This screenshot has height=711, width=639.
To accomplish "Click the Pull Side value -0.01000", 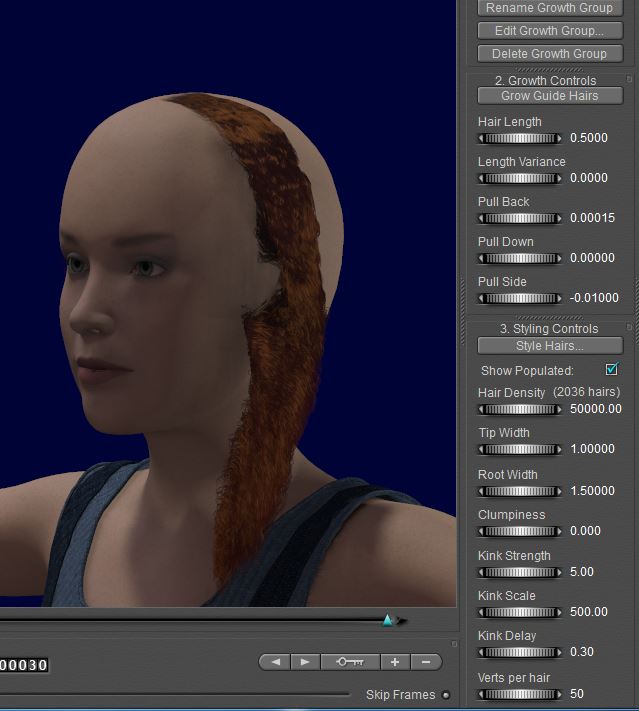I will point(594,298).
